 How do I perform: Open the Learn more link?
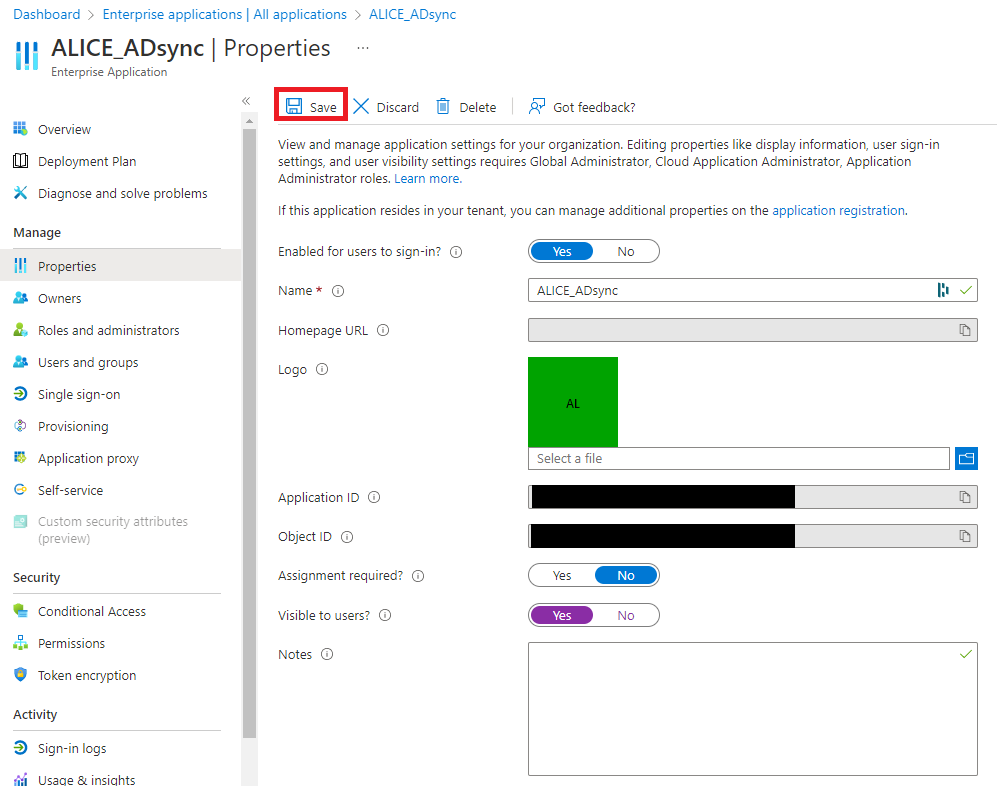428,179
